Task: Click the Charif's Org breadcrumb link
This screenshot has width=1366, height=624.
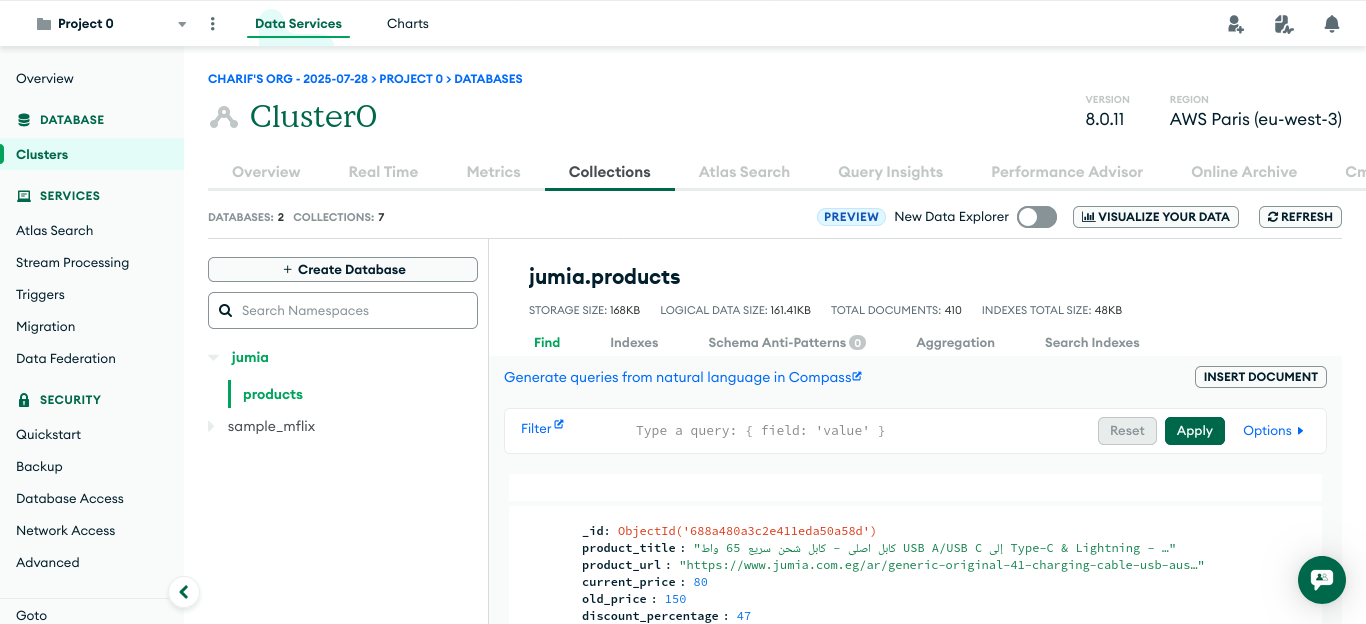Action: 288,79
